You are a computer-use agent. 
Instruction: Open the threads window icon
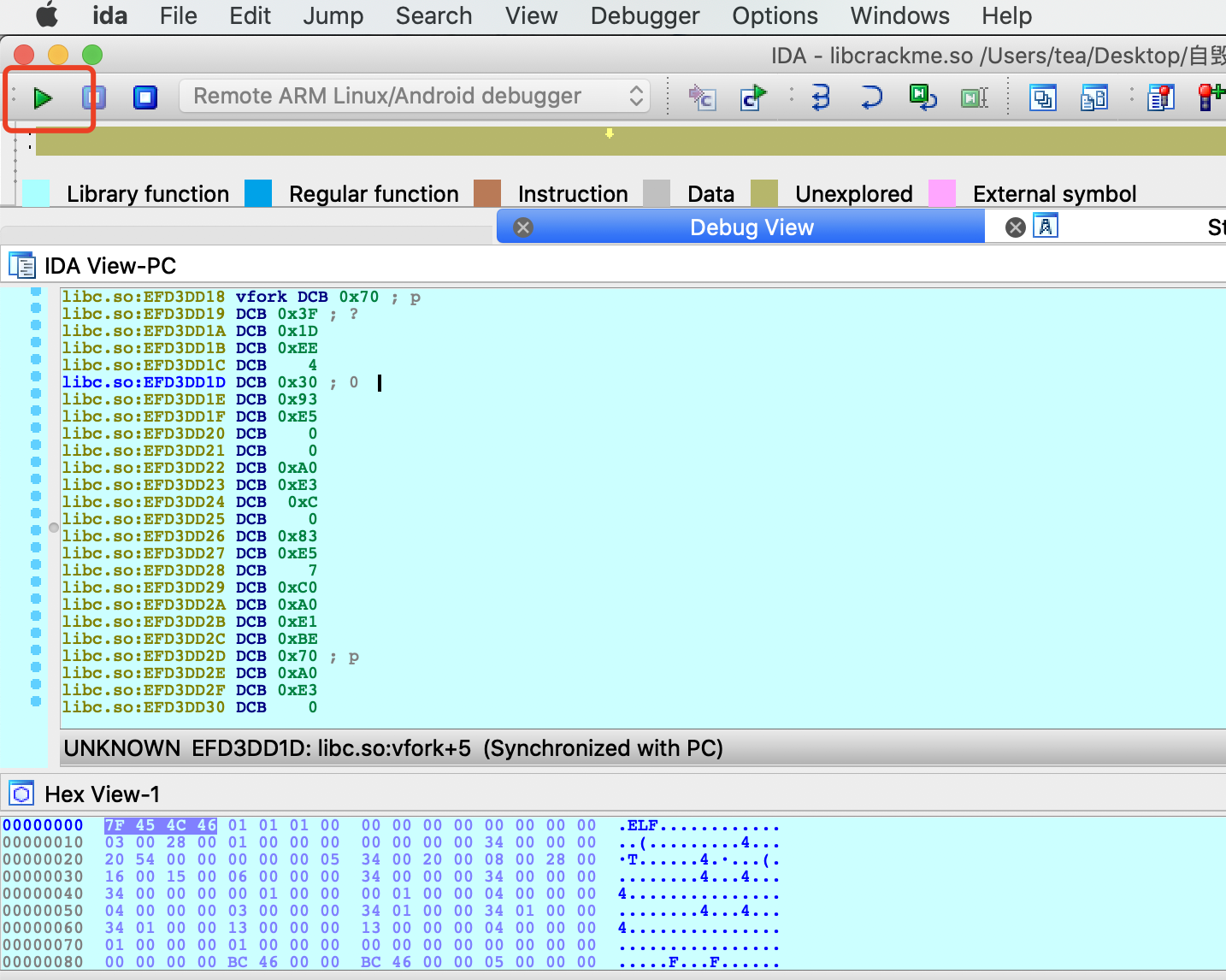[1042, 97]
